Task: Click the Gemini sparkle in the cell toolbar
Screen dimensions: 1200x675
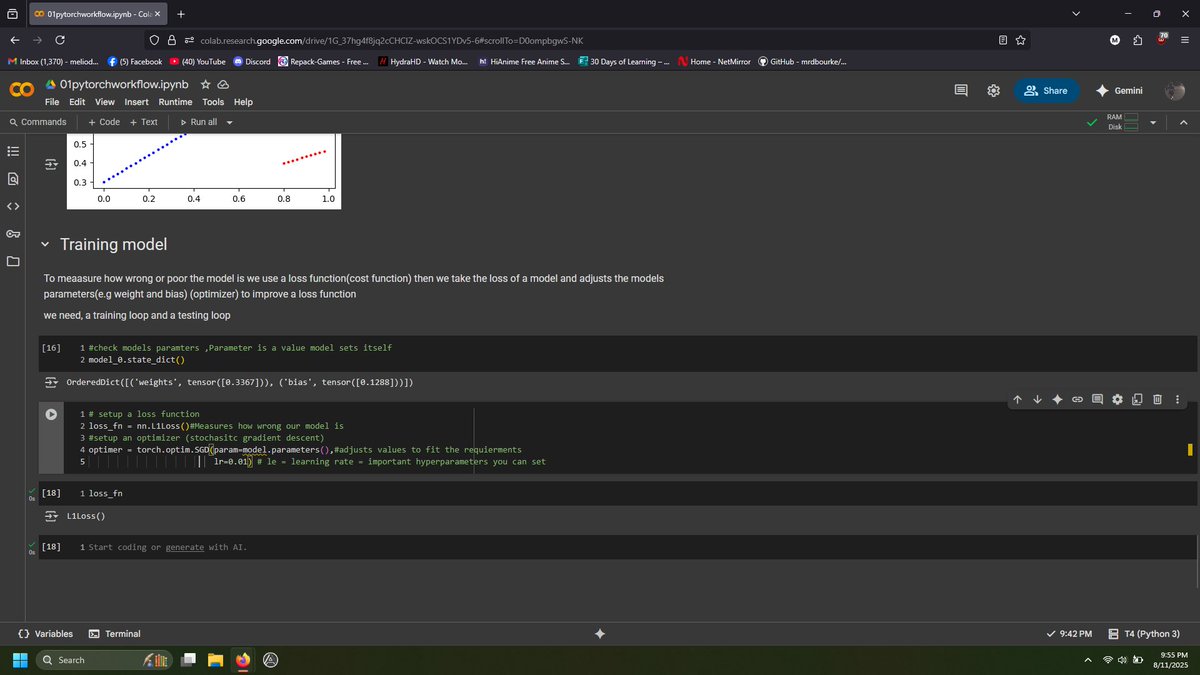Action: pos(1057,400)
